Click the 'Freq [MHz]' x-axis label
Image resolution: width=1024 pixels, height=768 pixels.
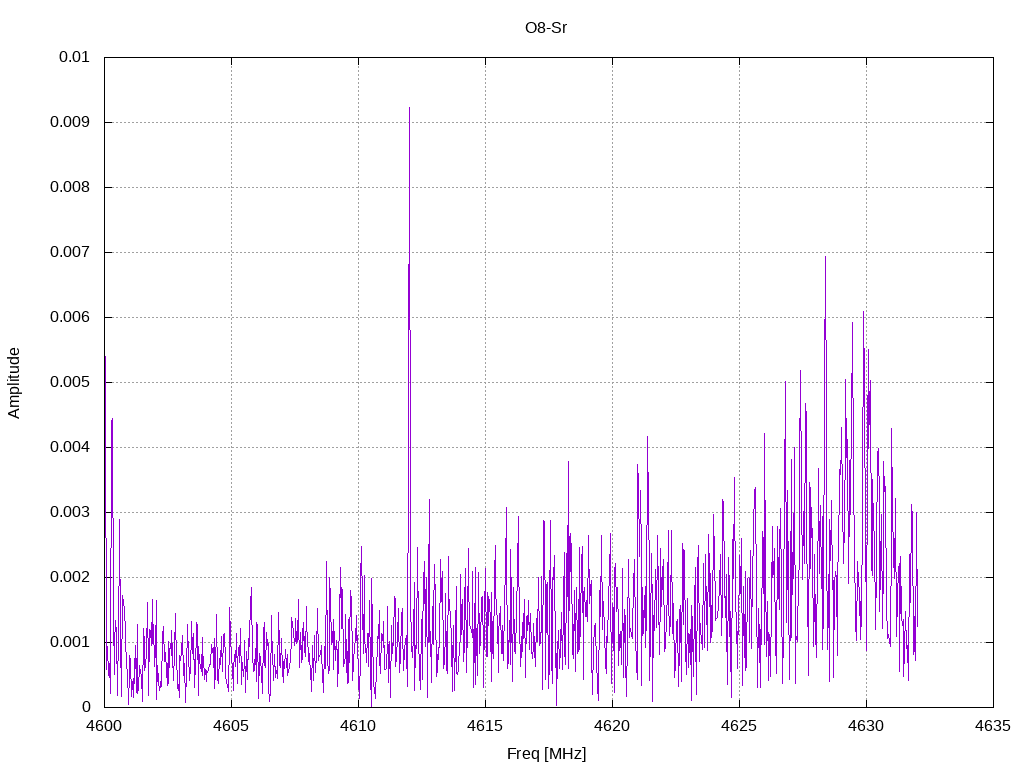[x=547, y=754]
